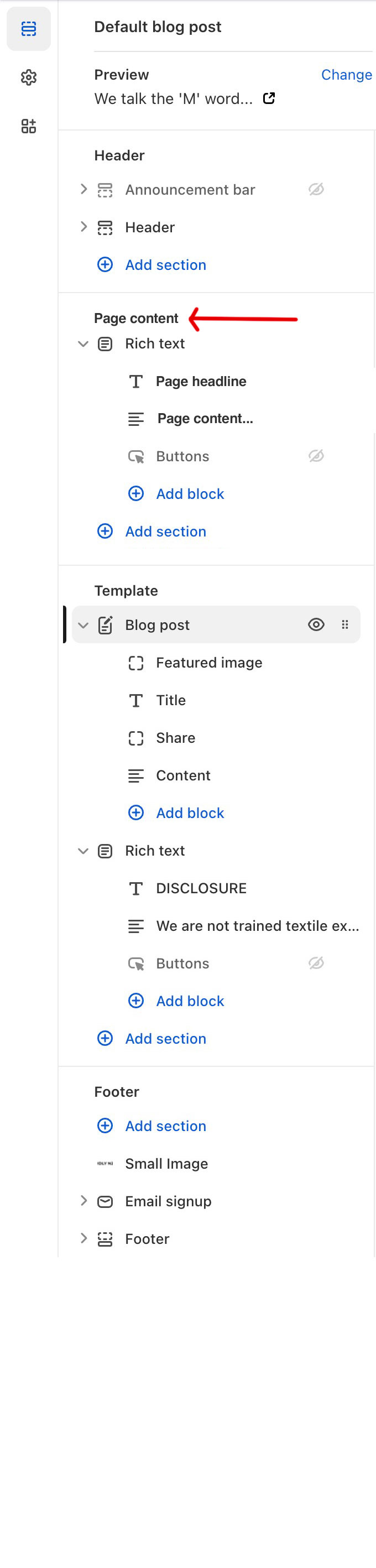Hide the Blog post section with eye icon
Screen dimensions: 376x1568
pos(316,624)
